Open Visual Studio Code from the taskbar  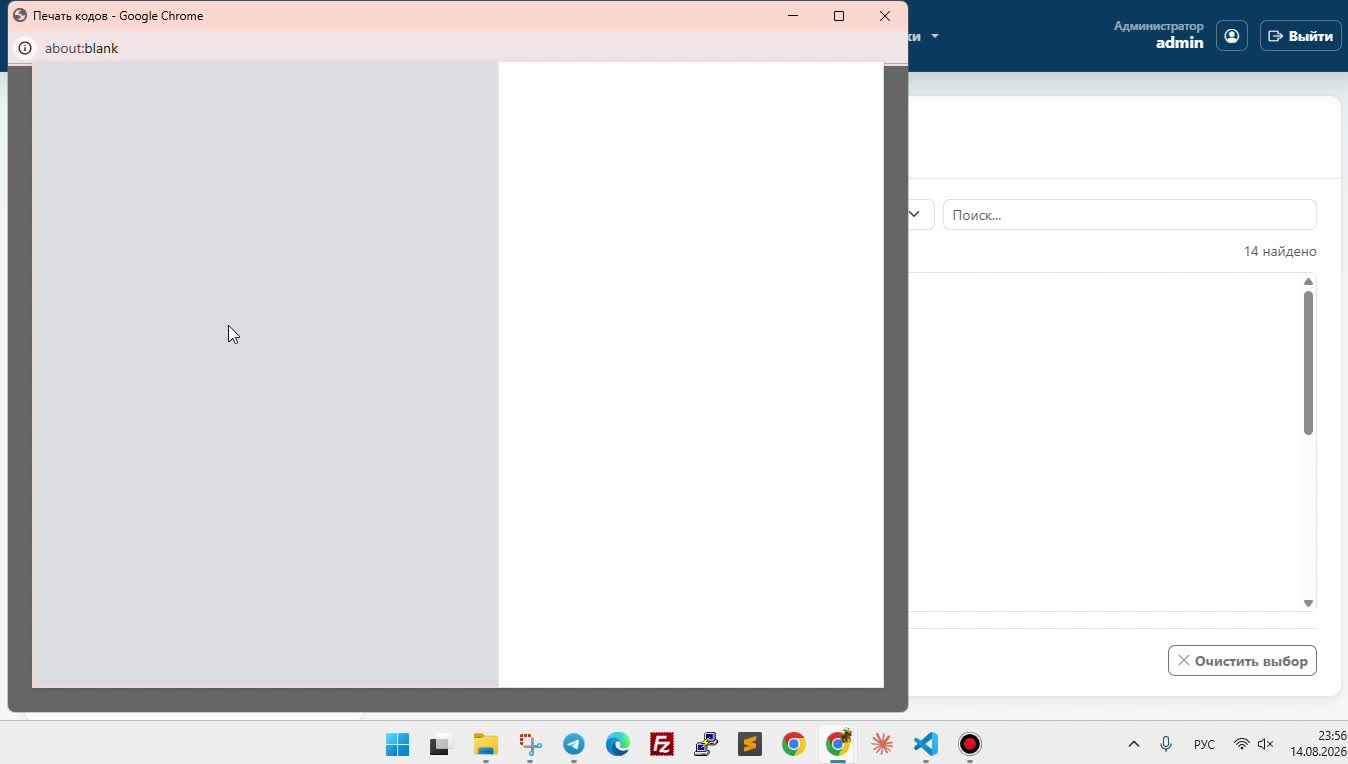[x=926, y=744]
